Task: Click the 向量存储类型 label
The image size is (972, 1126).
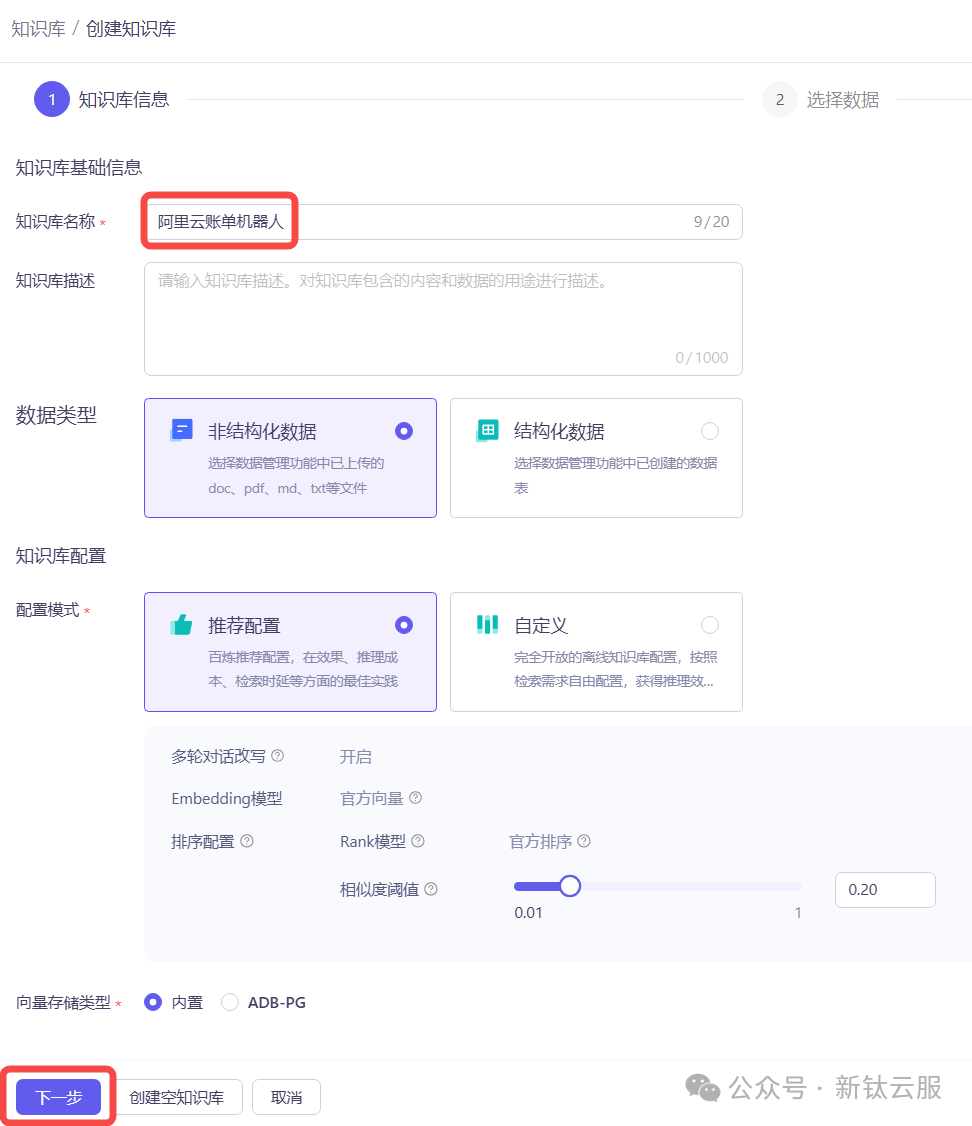Action: coord(63,1002)
